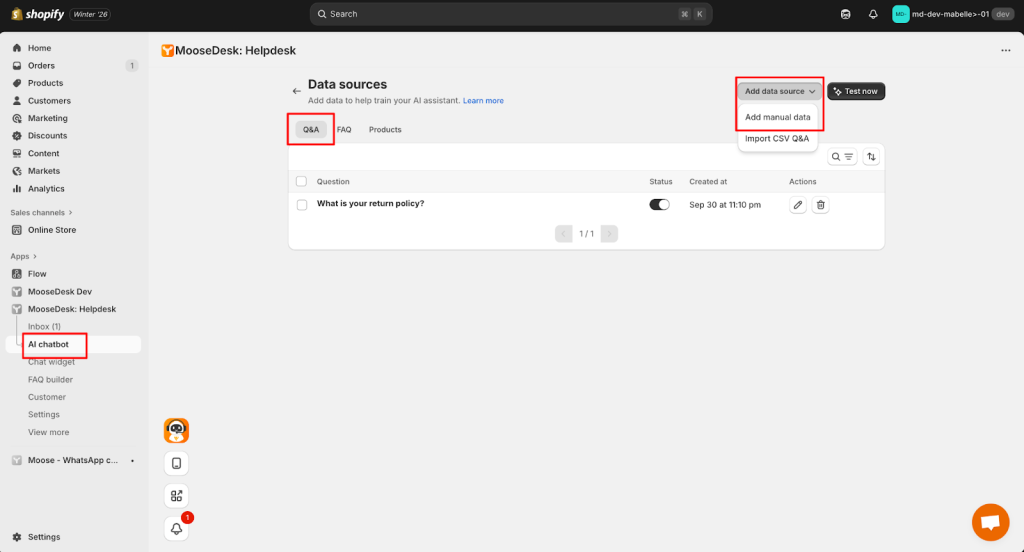This screenshot has width=1024, height=552.
Task: Open the search and filter icon button
Action: pyautogui.click(x=842, y=157)
